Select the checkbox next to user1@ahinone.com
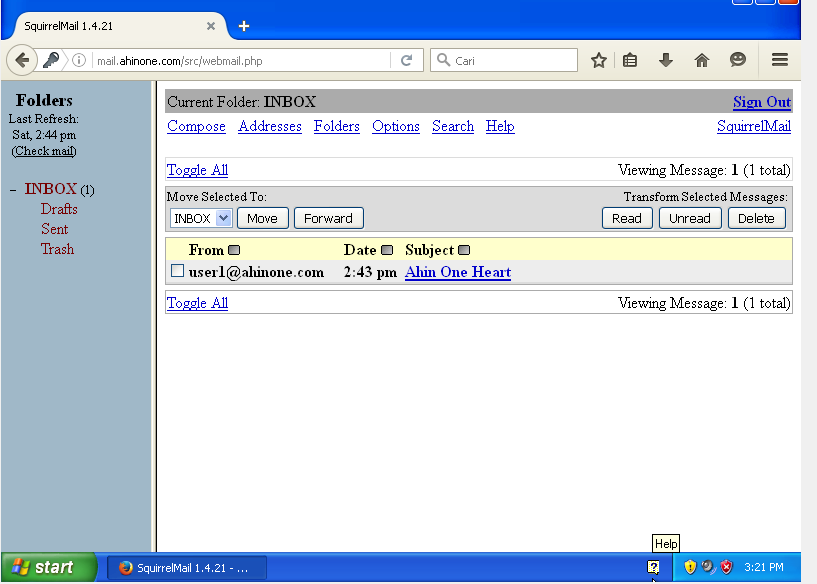The width and height of the screenshot is (817, 584). click(x=177, y=271)
